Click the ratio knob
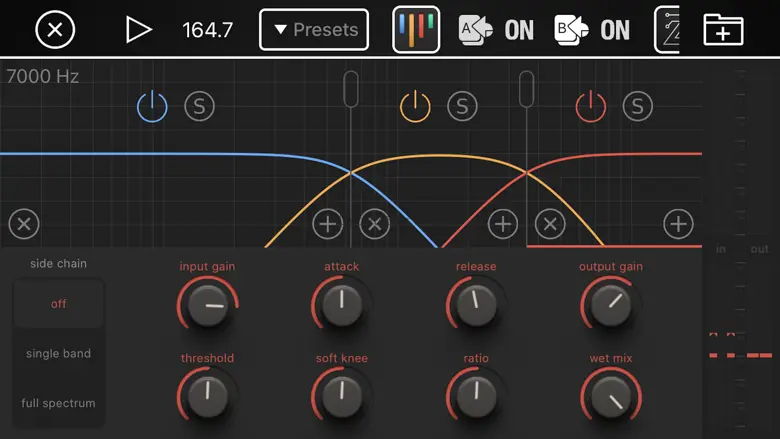 (x=476, y=396)
